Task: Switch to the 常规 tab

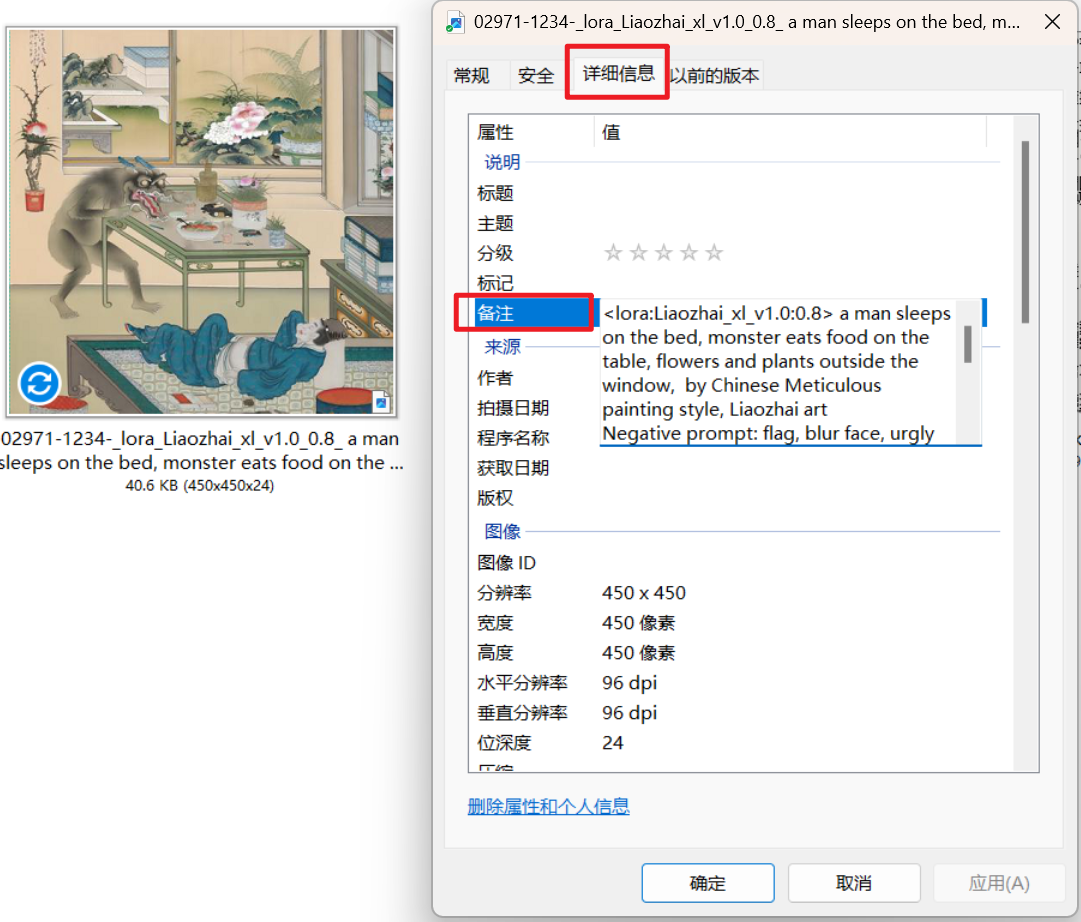Action: pos(472,76)
